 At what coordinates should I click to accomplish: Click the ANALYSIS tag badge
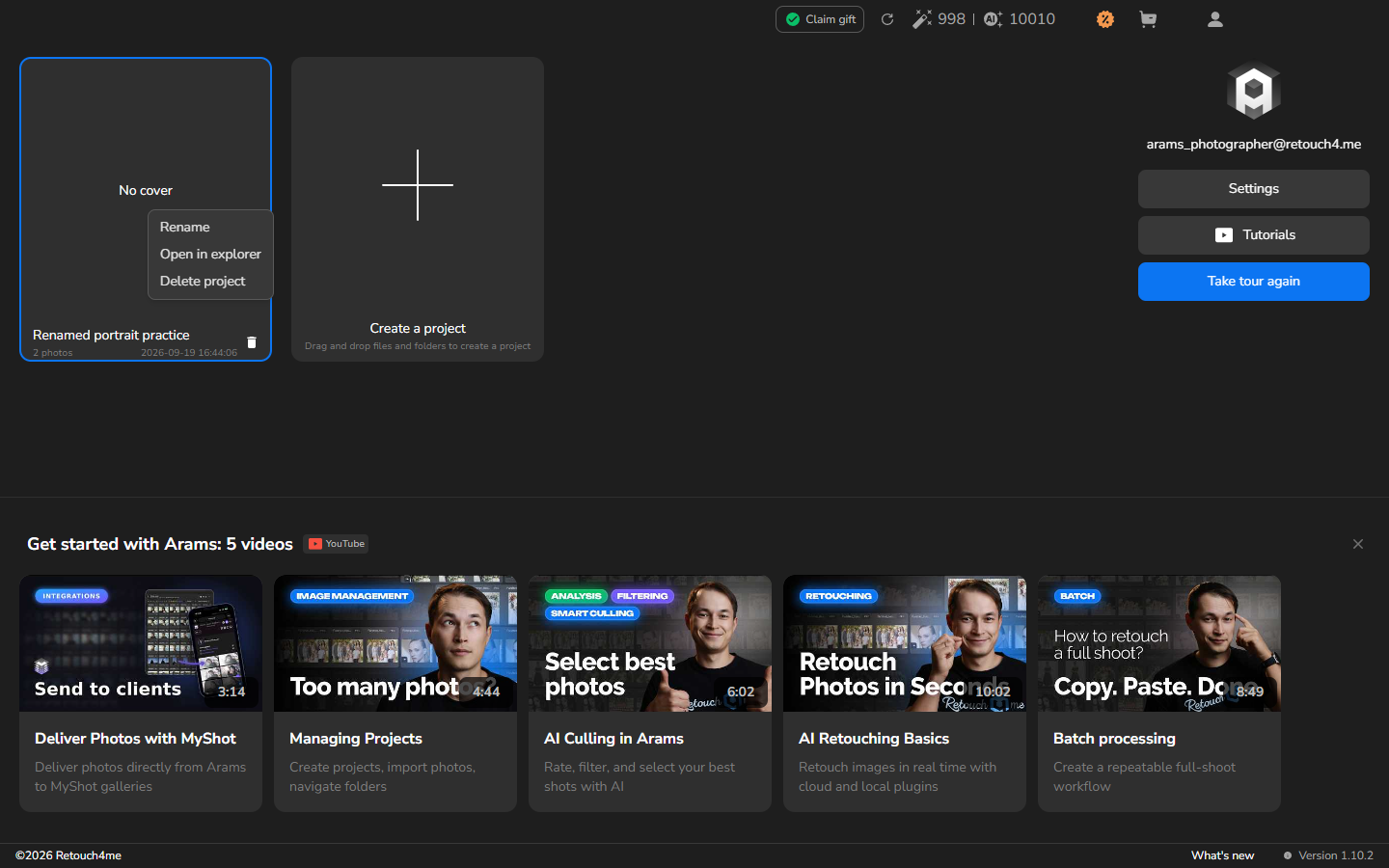tap(576, 596)
